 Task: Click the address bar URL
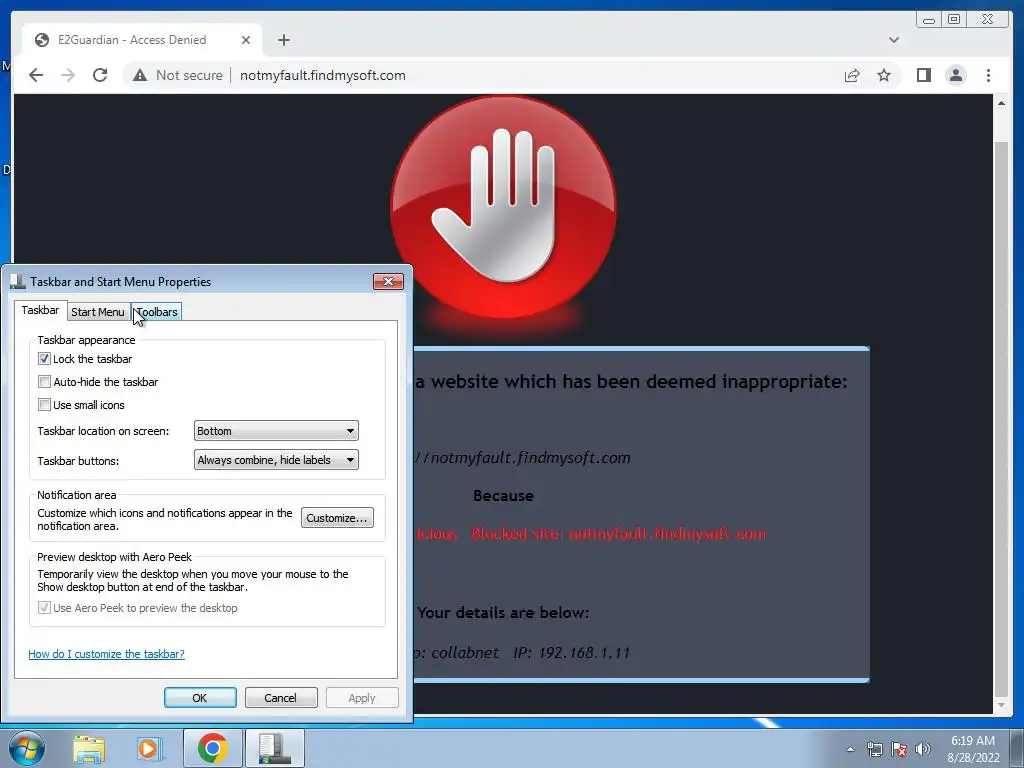point(323,76)
